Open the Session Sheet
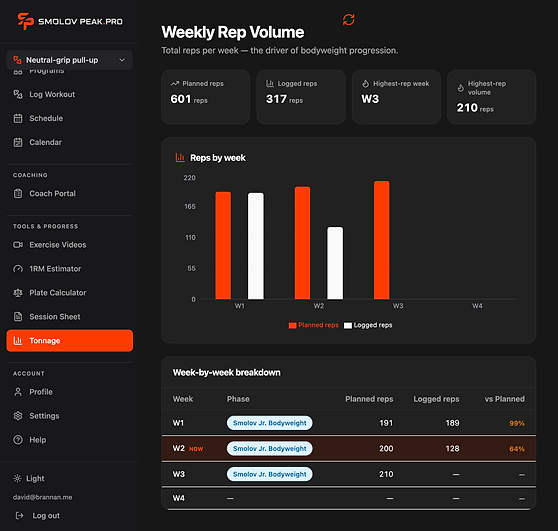The image size is (558, 531). (55, 317)
